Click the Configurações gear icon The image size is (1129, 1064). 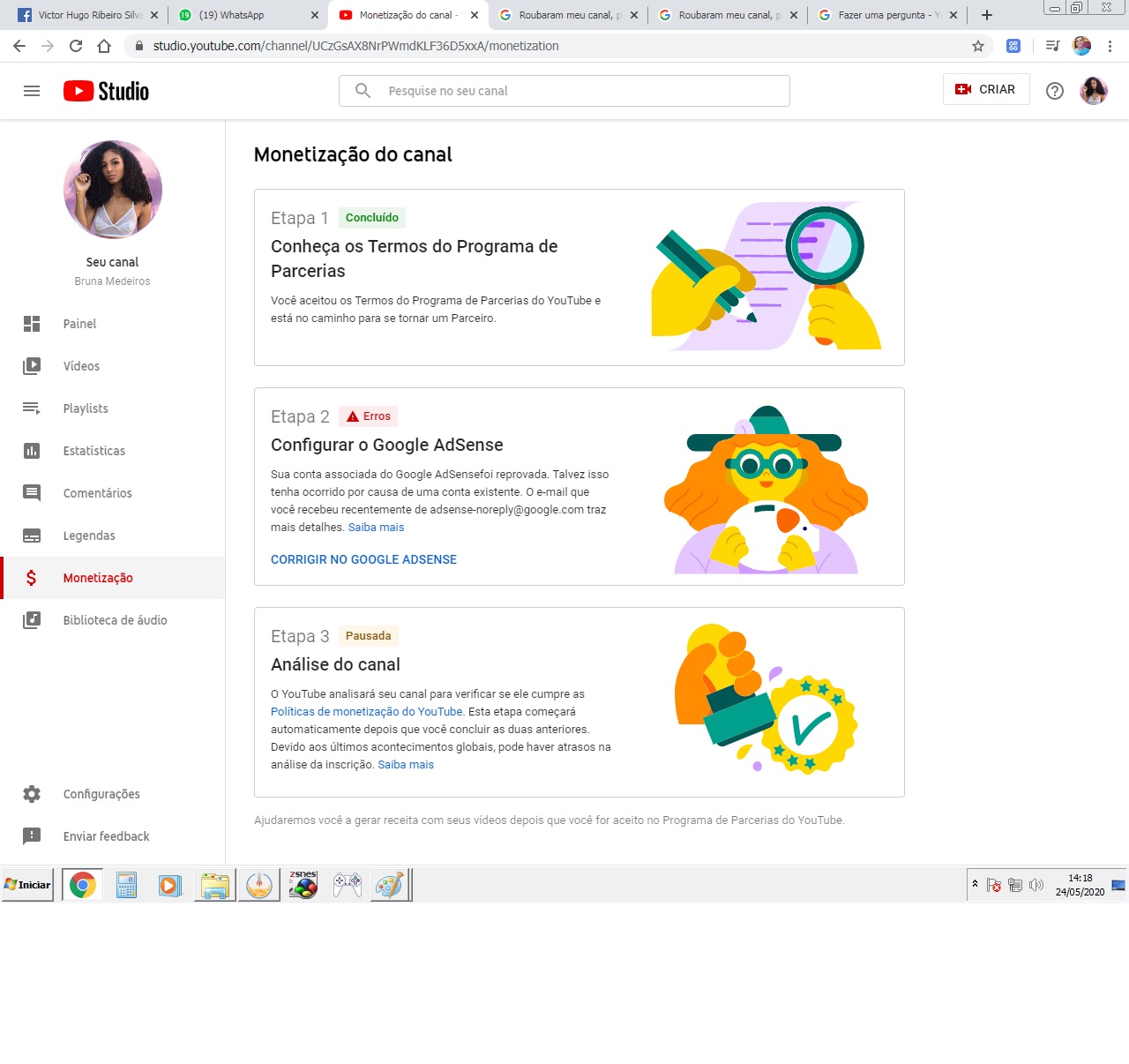(32, 794)
